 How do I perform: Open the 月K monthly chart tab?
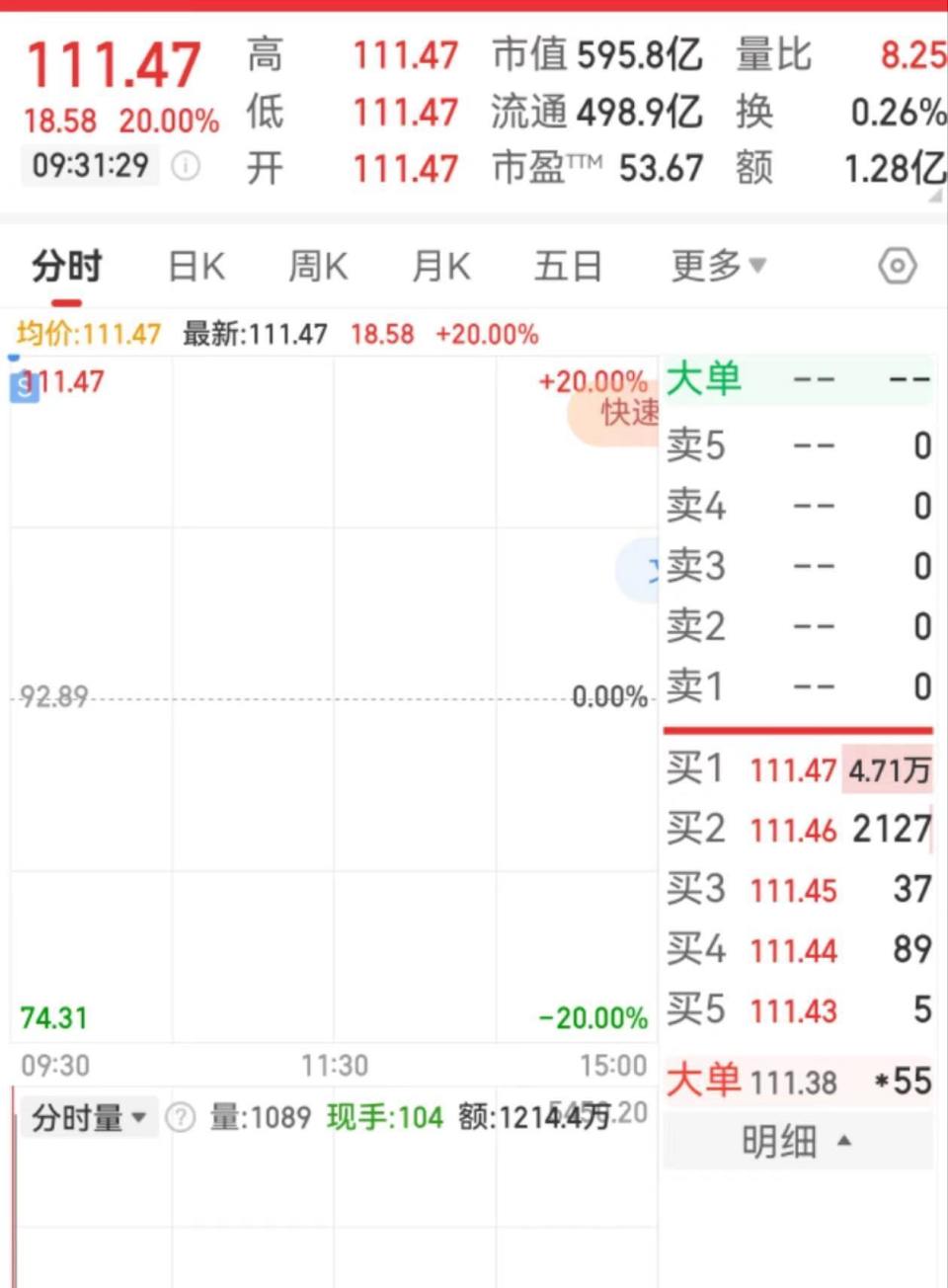tap(439, 266)
